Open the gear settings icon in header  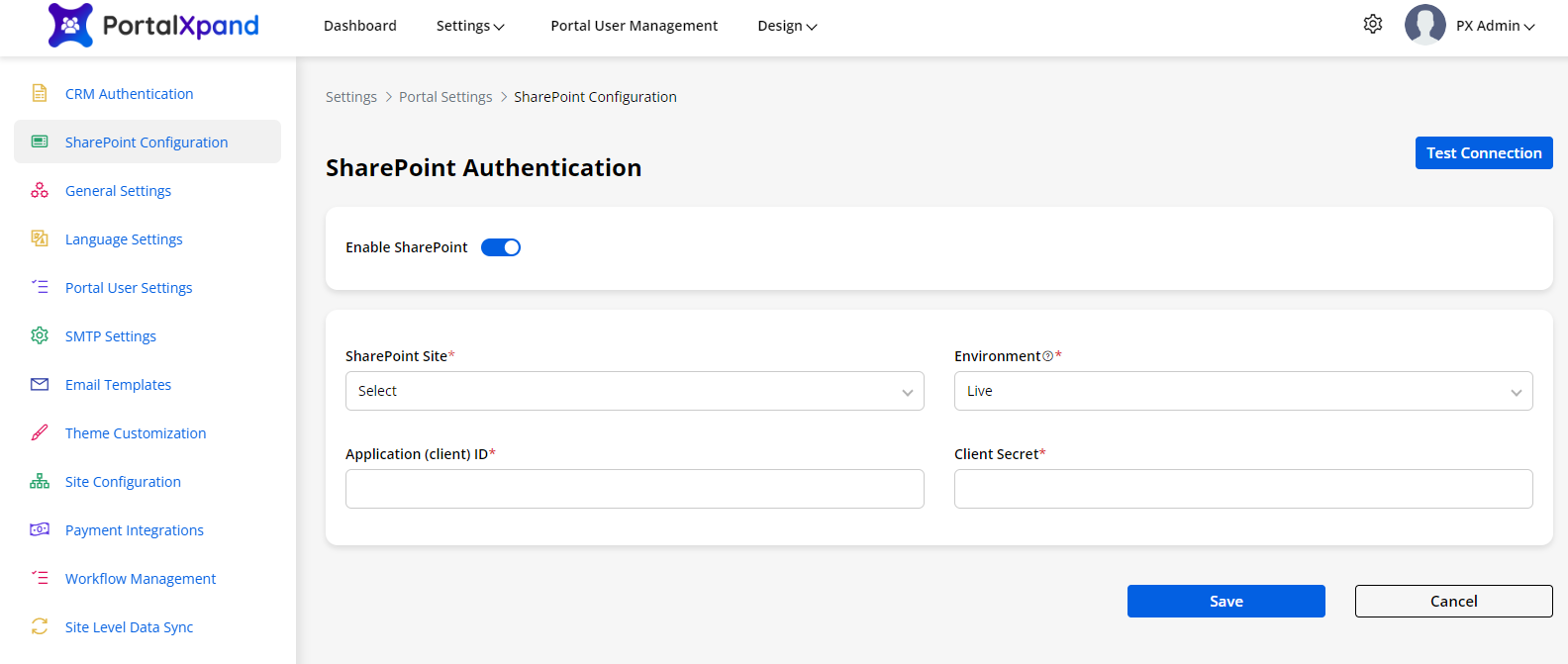pos(1372,24)
